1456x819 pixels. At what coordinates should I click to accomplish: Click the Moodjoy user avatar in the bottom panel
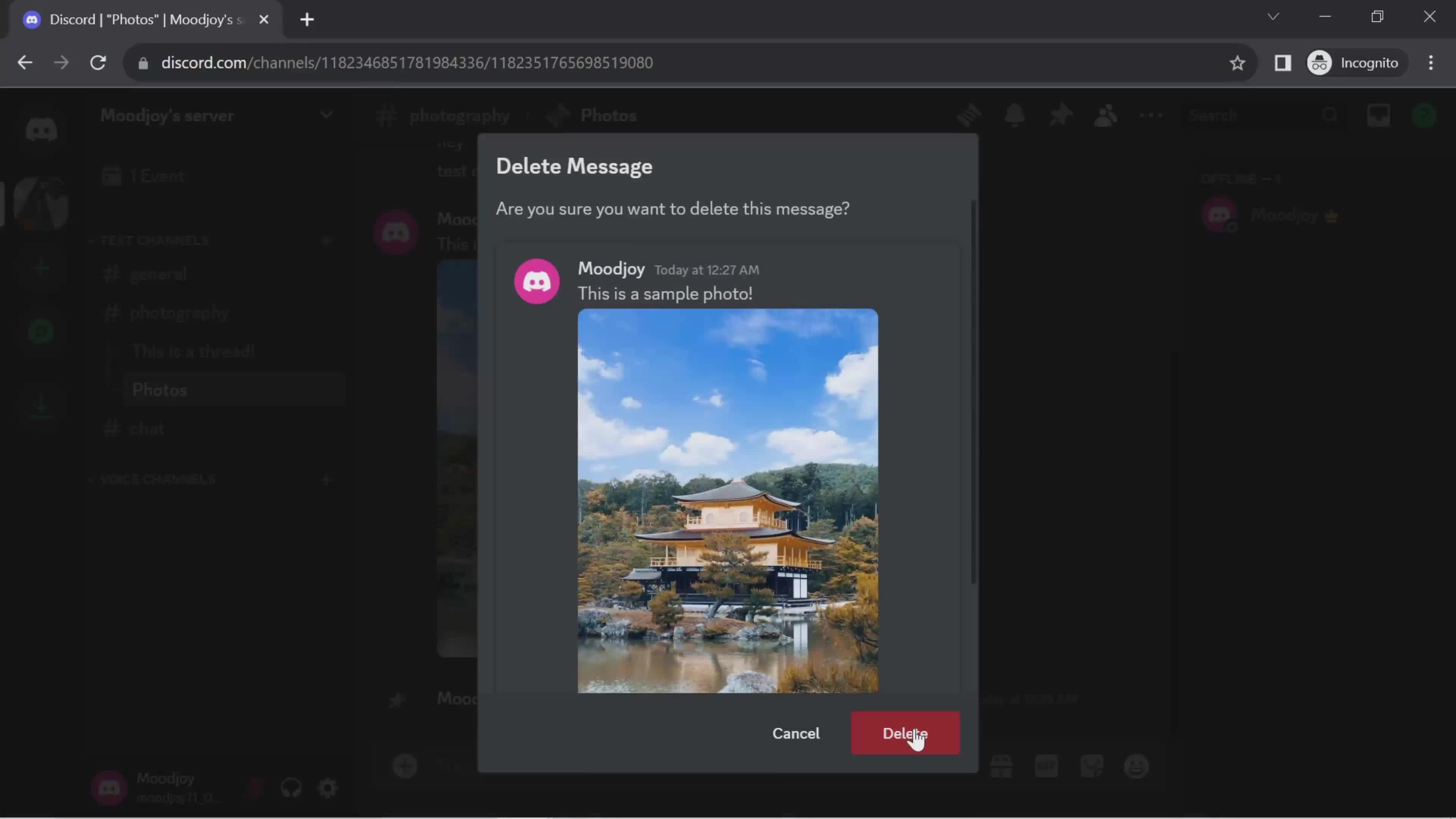pos(109,788)
